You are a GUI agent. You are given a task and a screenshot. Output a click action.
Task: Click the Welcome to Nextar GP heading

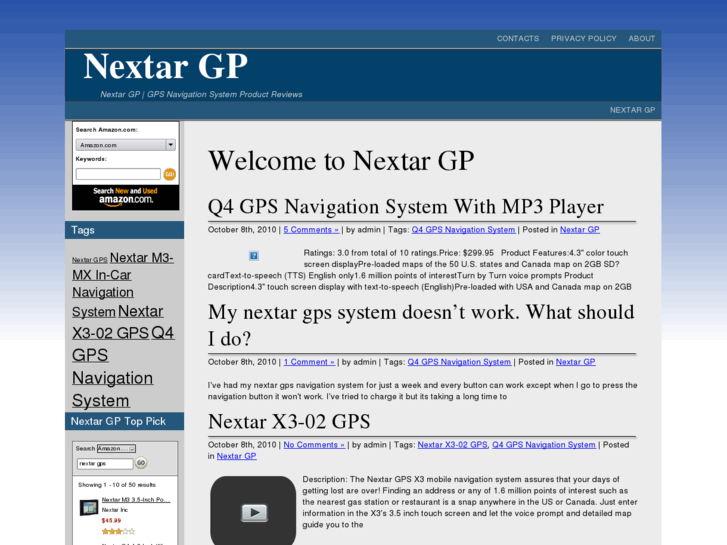(x=341, y=161)
